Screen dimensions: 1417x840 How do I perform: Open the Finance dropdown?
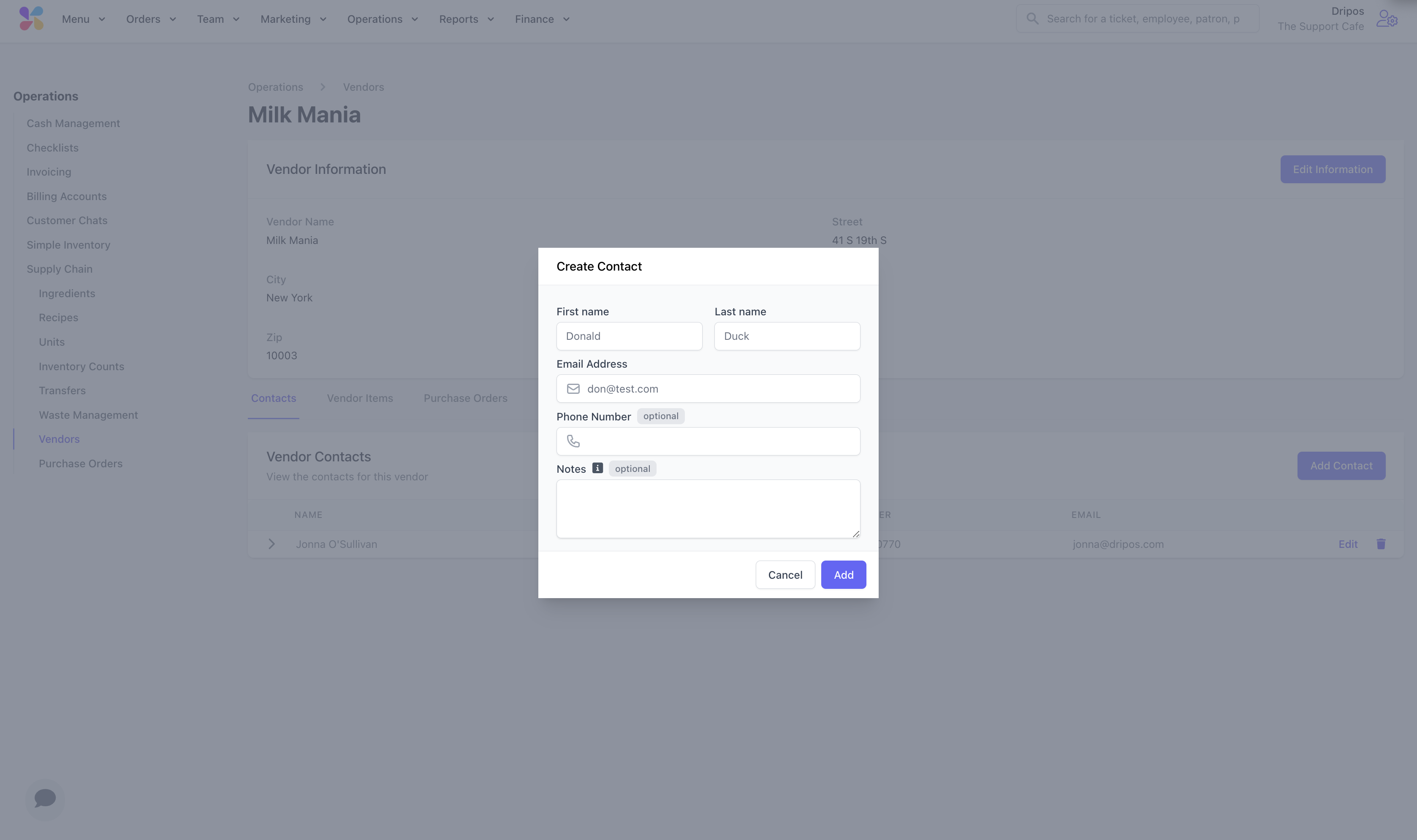542,19
